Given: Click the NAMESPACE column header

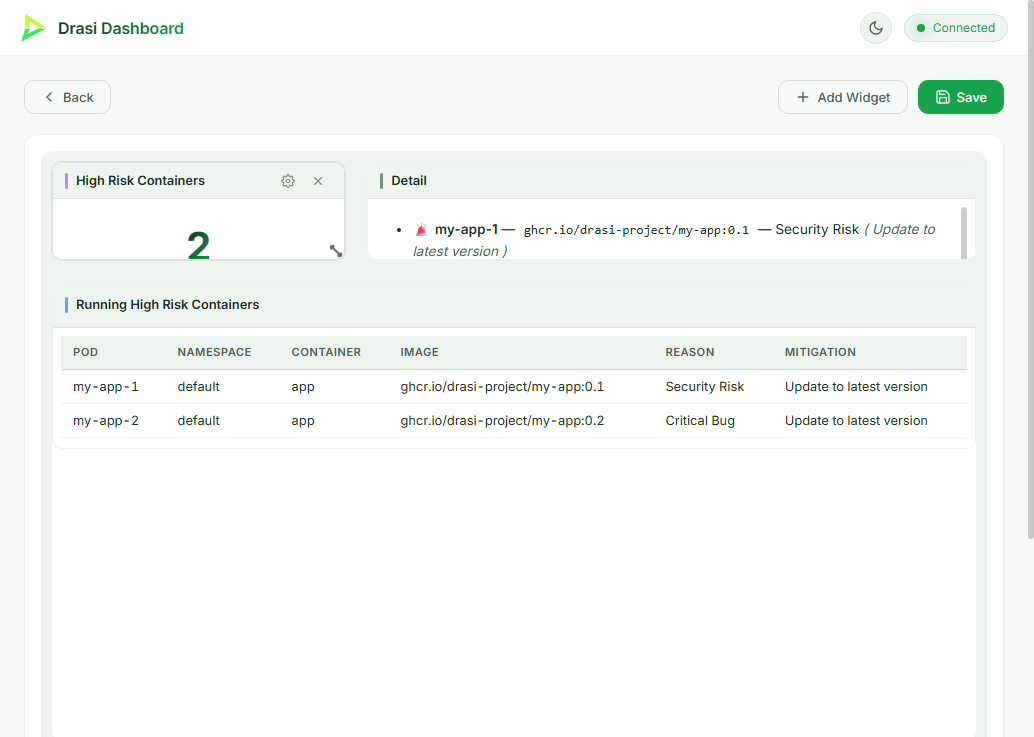Looking at the screenshot, I should click(214, 352).
